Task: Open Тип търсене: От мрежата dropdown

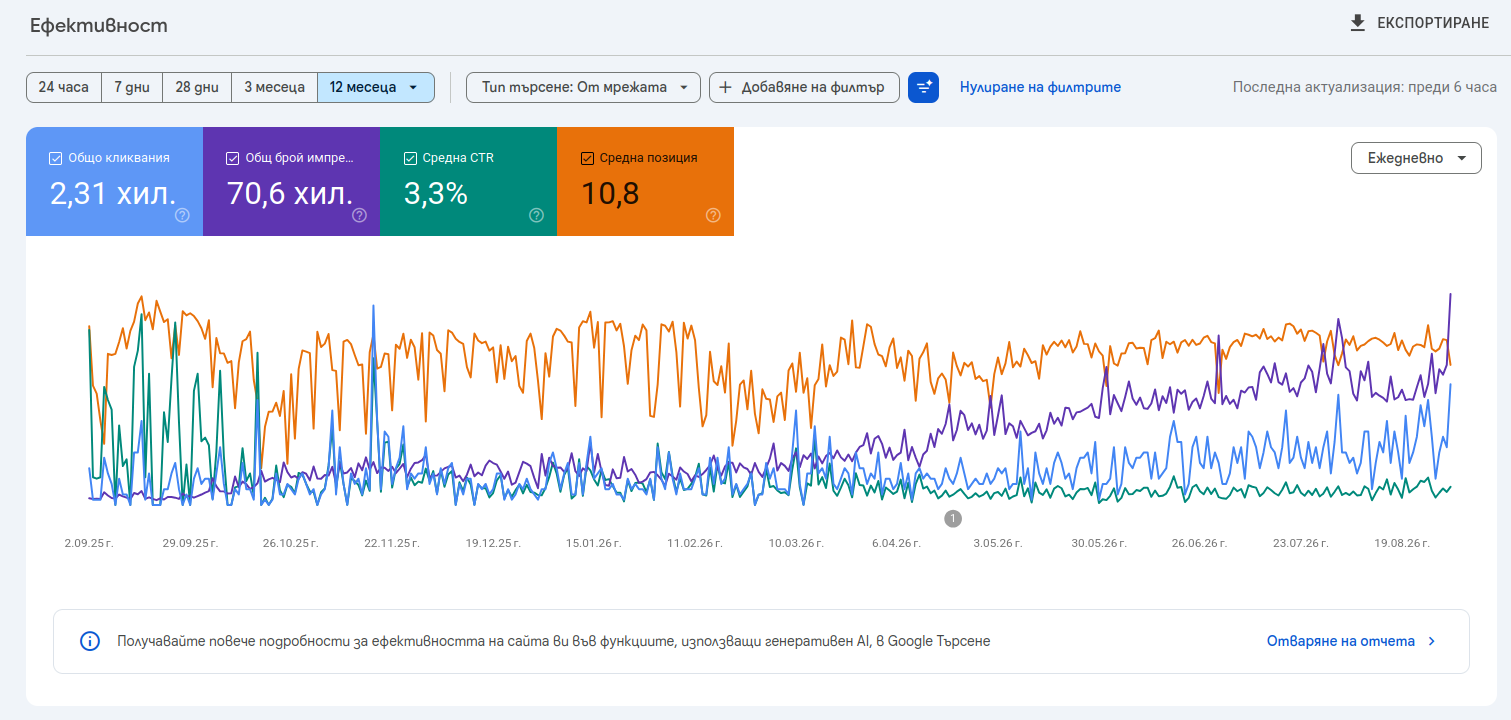Action: coord(583,87)
